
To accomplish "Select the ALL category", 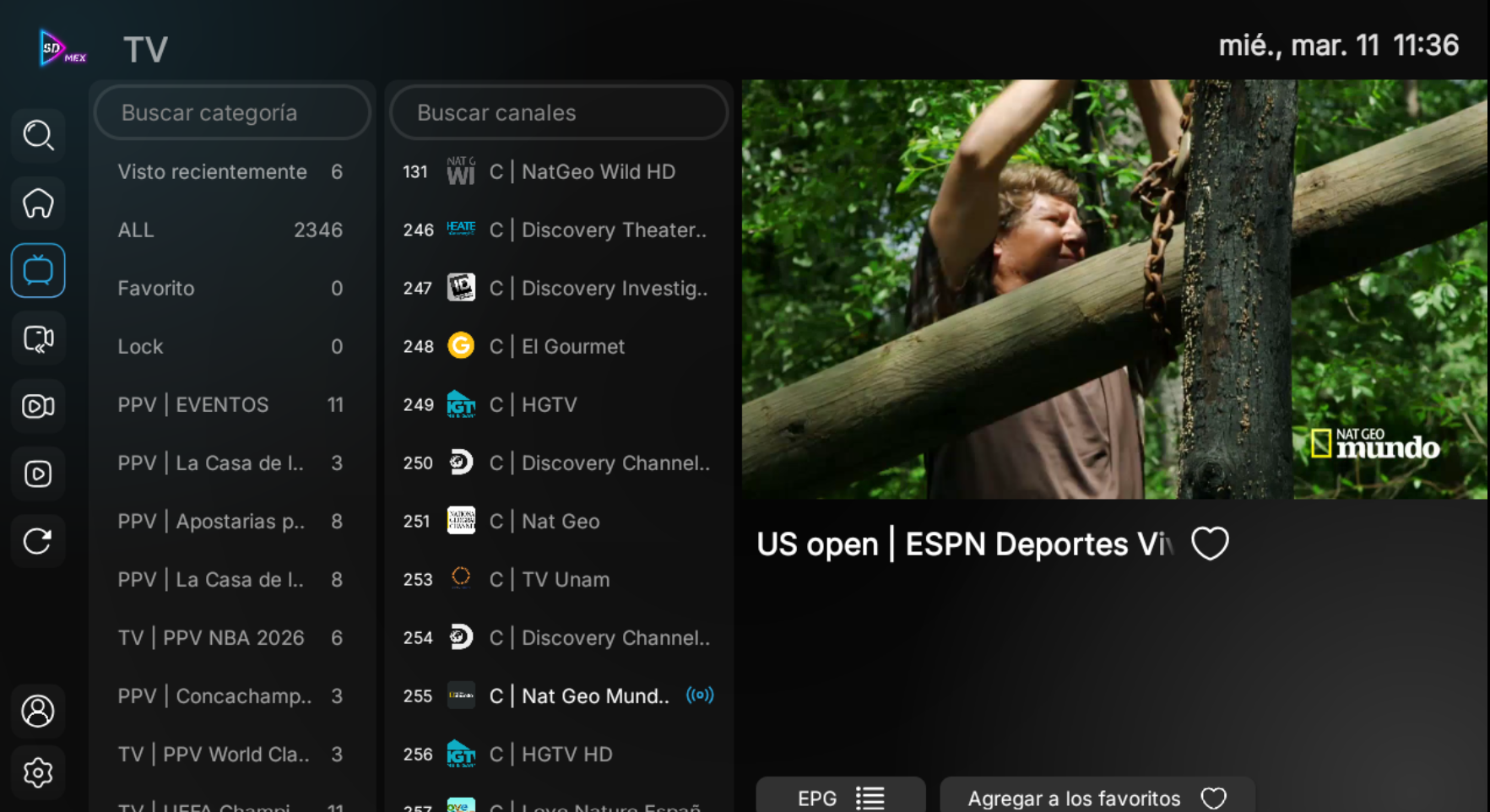I will tap(230, 230).
